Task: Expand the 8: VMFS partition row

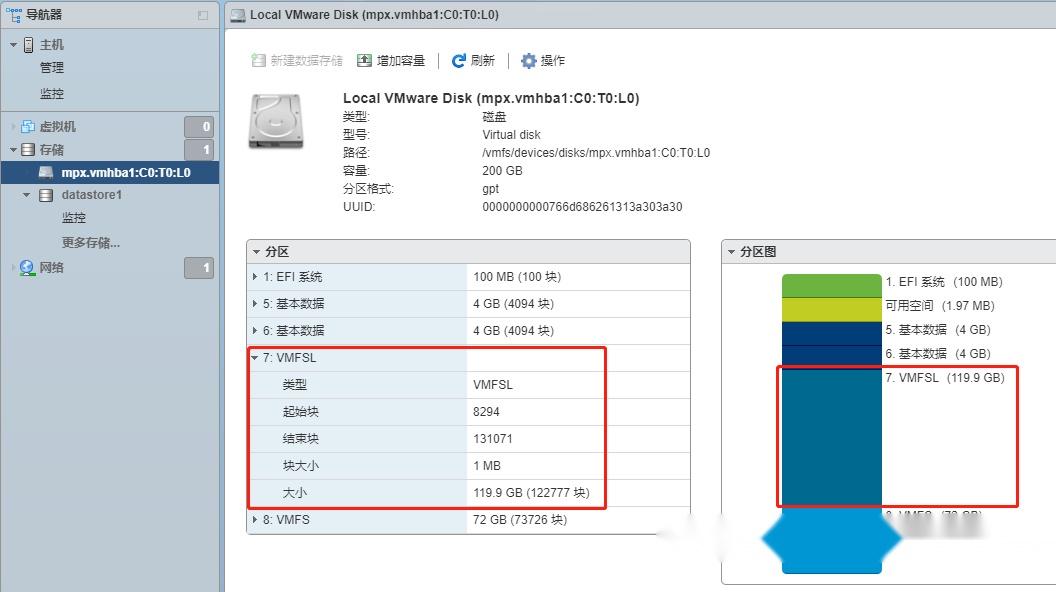Action: click(254, 519)
